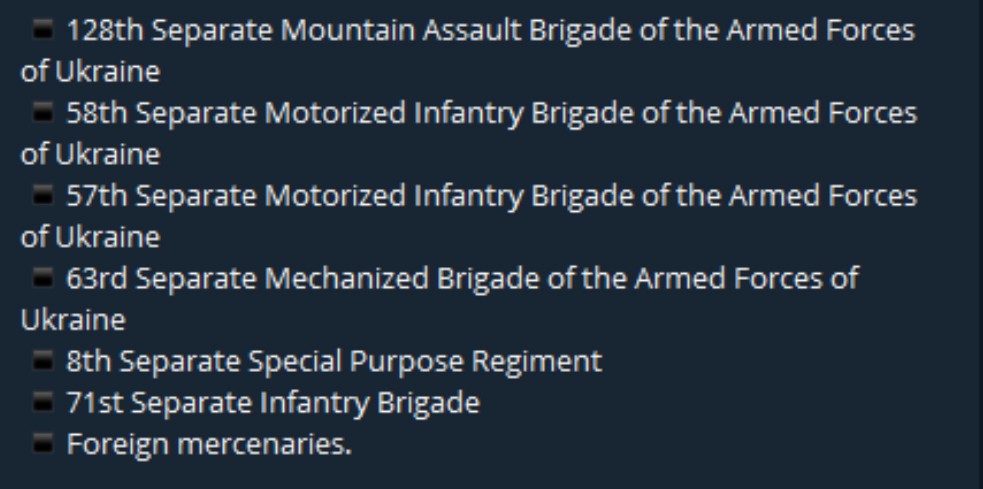Image resolution: width=983 pixels, height=489 pixels.
Task: Select bullet icon before 71st Separate Infantry Brigade
Action: pyautogui.click(x=42, y=403)
